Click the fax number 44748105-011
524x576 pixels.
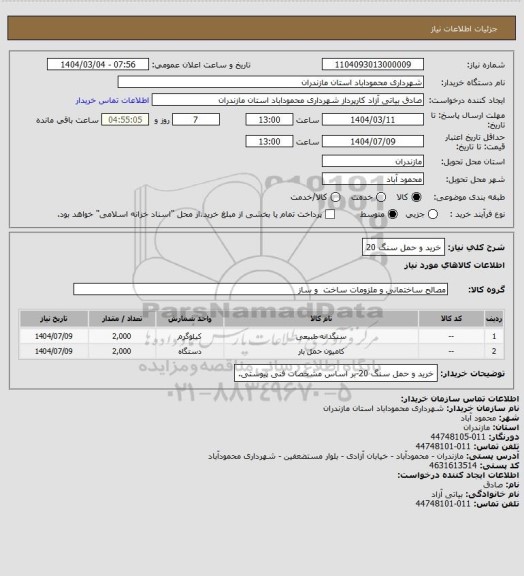[x=458, y=437]
